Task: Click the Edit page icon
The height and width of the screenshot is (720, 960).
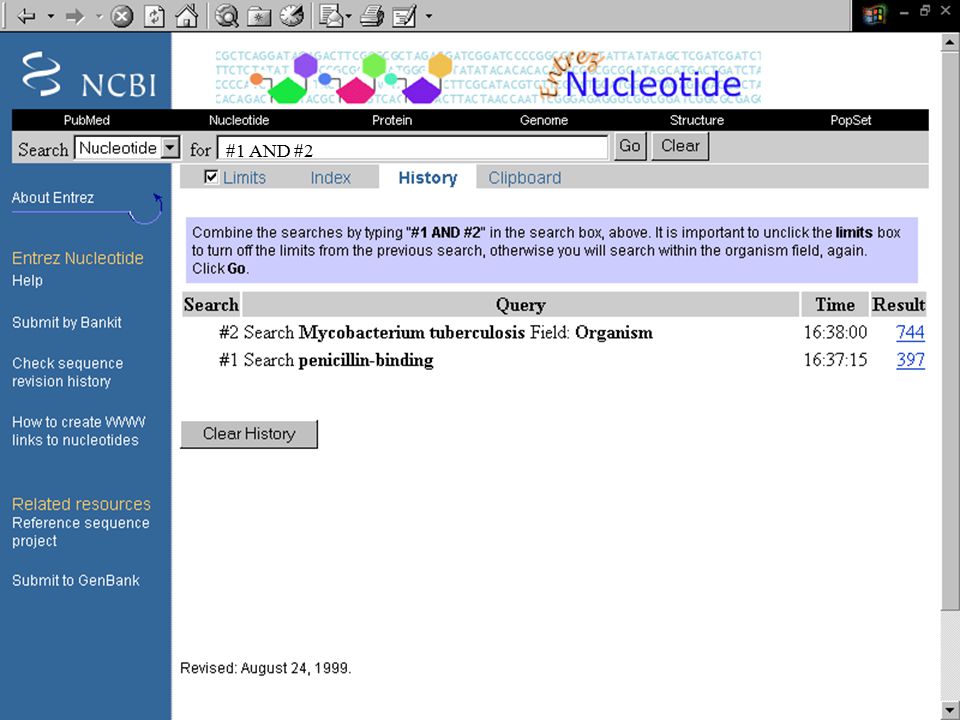Action: coord(404,15)
